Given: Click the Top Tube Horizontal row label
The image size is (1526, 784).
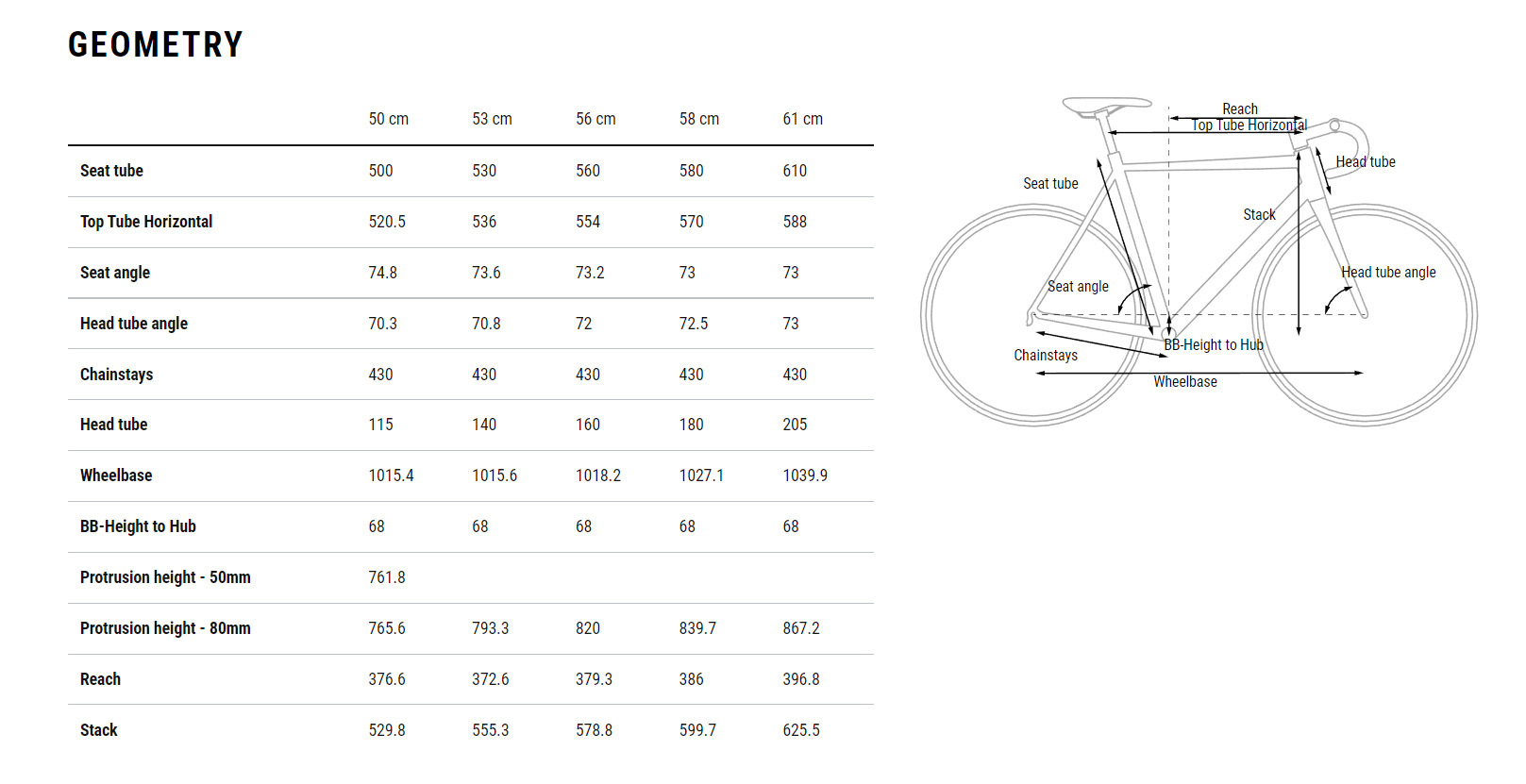Looking at the screenshot, I should pyautogui.click(x=146, y=222).
